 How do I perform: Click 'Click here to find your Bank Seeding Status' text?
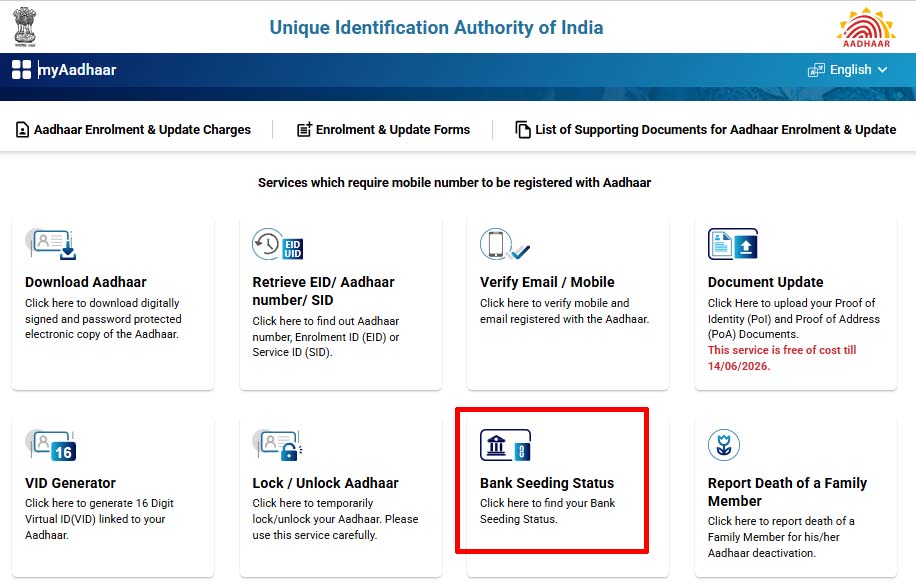click(547, 511)
